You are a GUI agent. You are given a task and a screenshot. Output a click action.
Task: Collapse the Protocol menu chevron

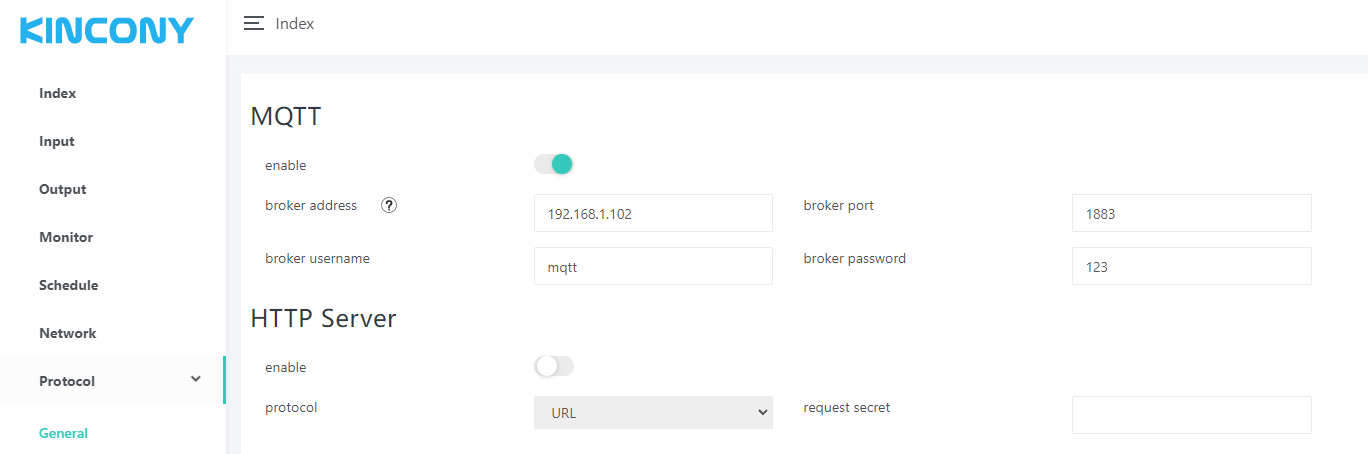196,379
